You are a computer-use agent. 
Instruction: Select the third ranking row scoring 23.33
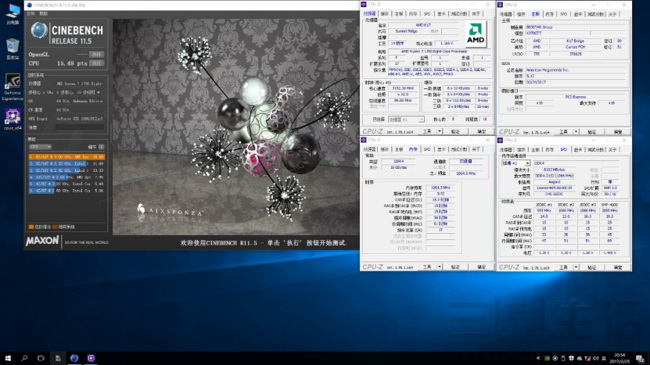click(x=67, y=170)
